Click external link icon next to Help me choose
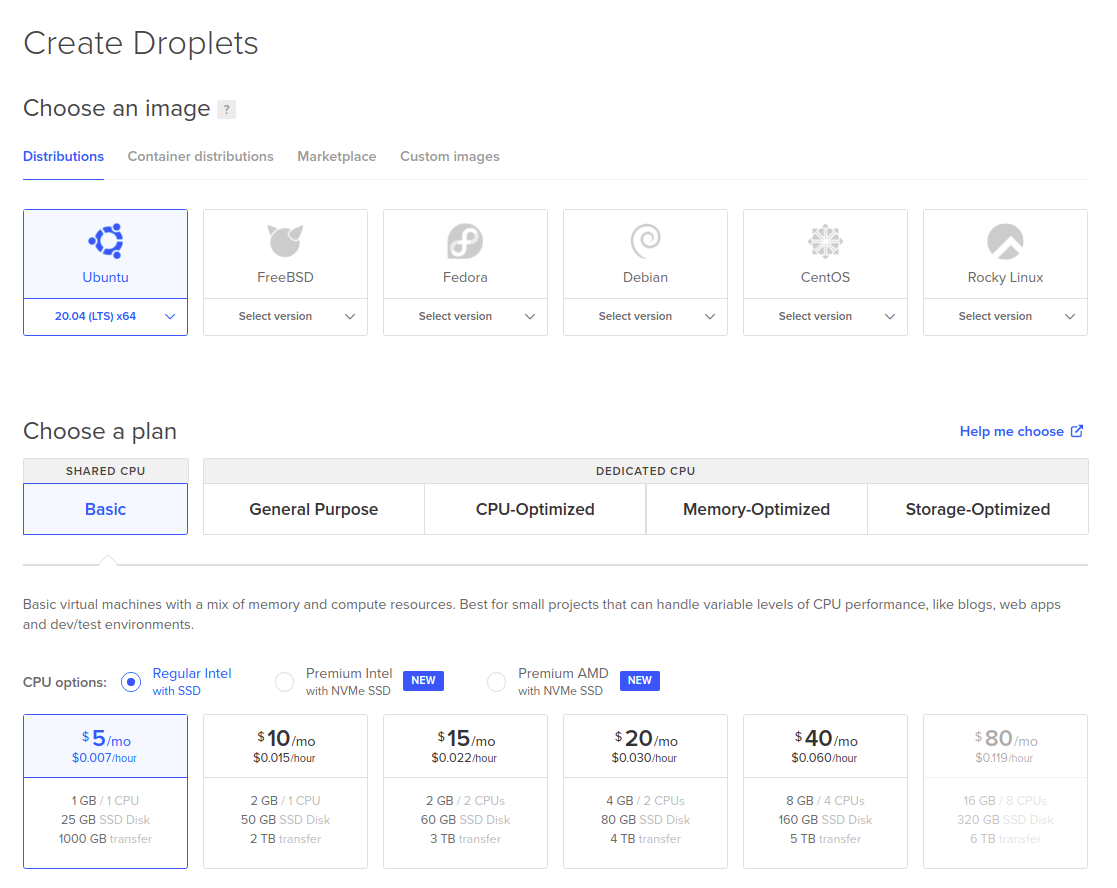Viewport: 1117px width, 888px height. click(1077, 431)
